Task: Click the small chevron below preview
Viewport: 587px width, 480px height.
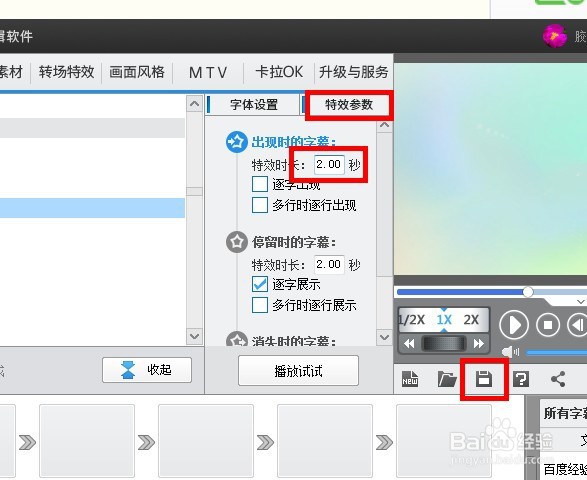Action: [581, 301]
